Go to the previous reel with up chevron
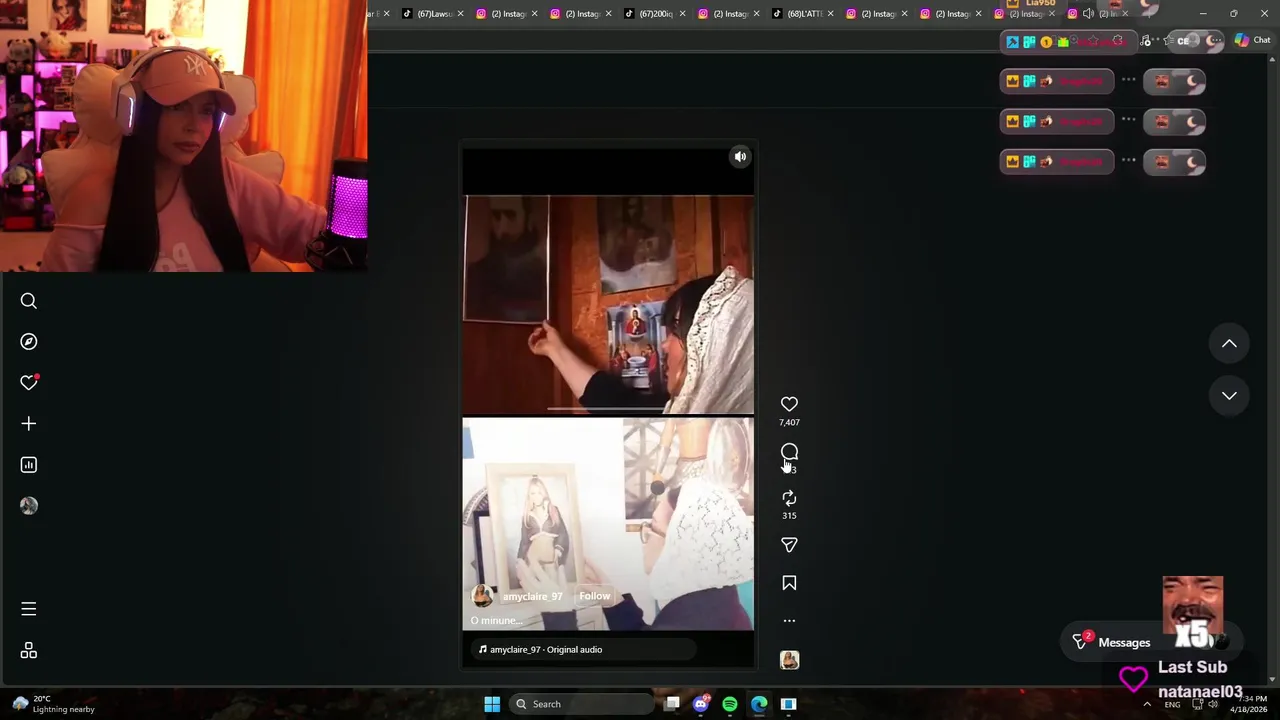1280x720 pixels. 1229,344
